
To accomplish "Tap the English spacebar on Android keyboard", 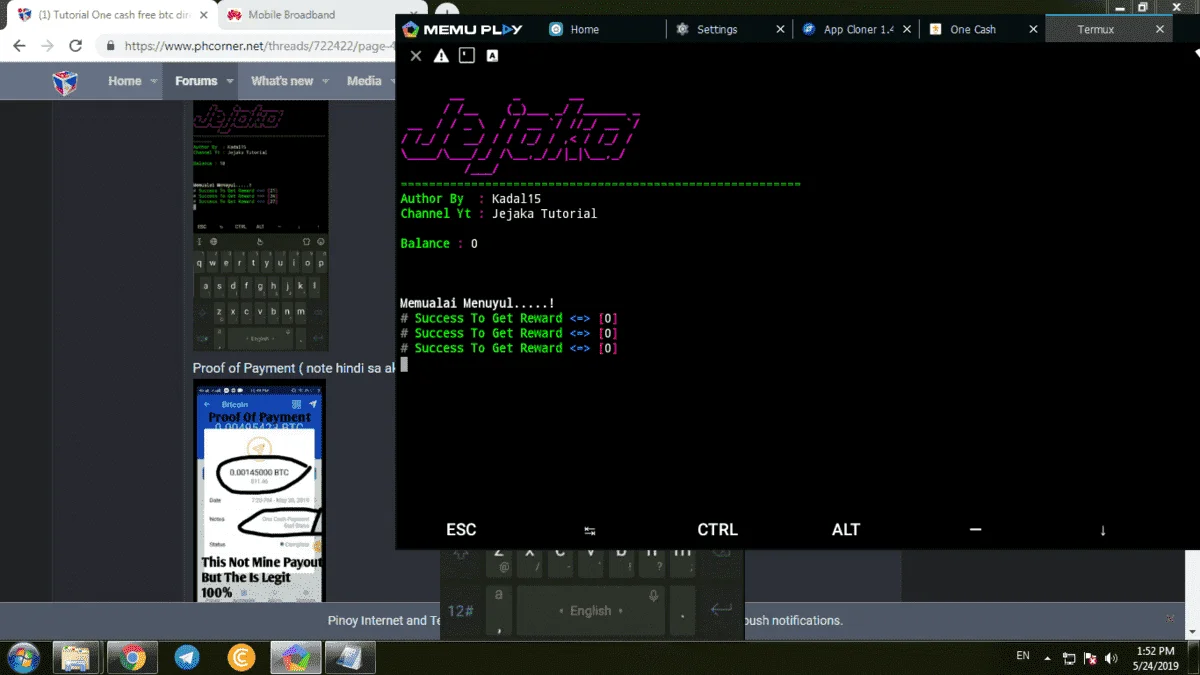I will (x=590, y=610).
